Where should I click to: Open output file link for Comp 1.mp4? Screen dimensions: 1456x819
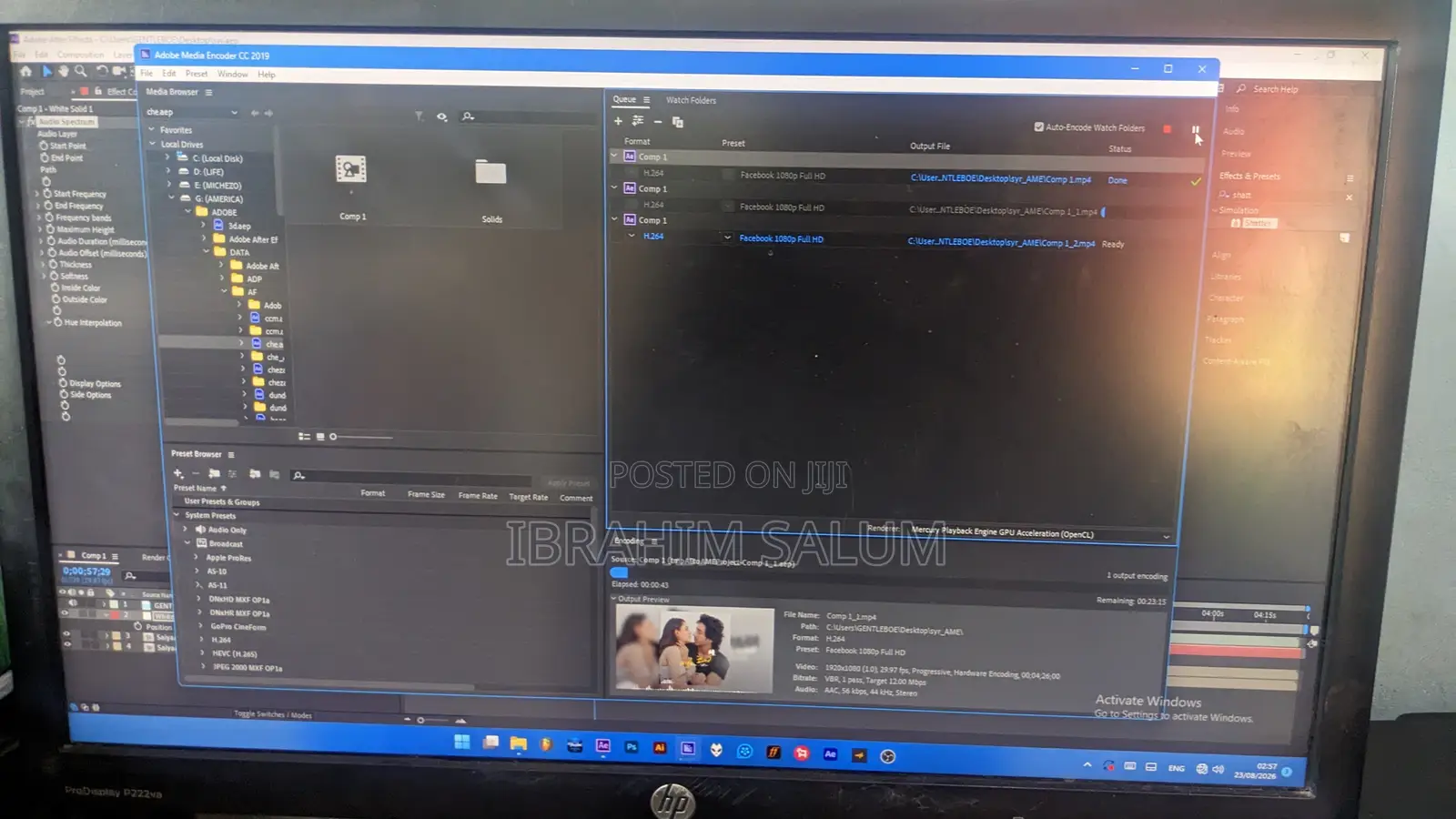(x=1000, y=179)
